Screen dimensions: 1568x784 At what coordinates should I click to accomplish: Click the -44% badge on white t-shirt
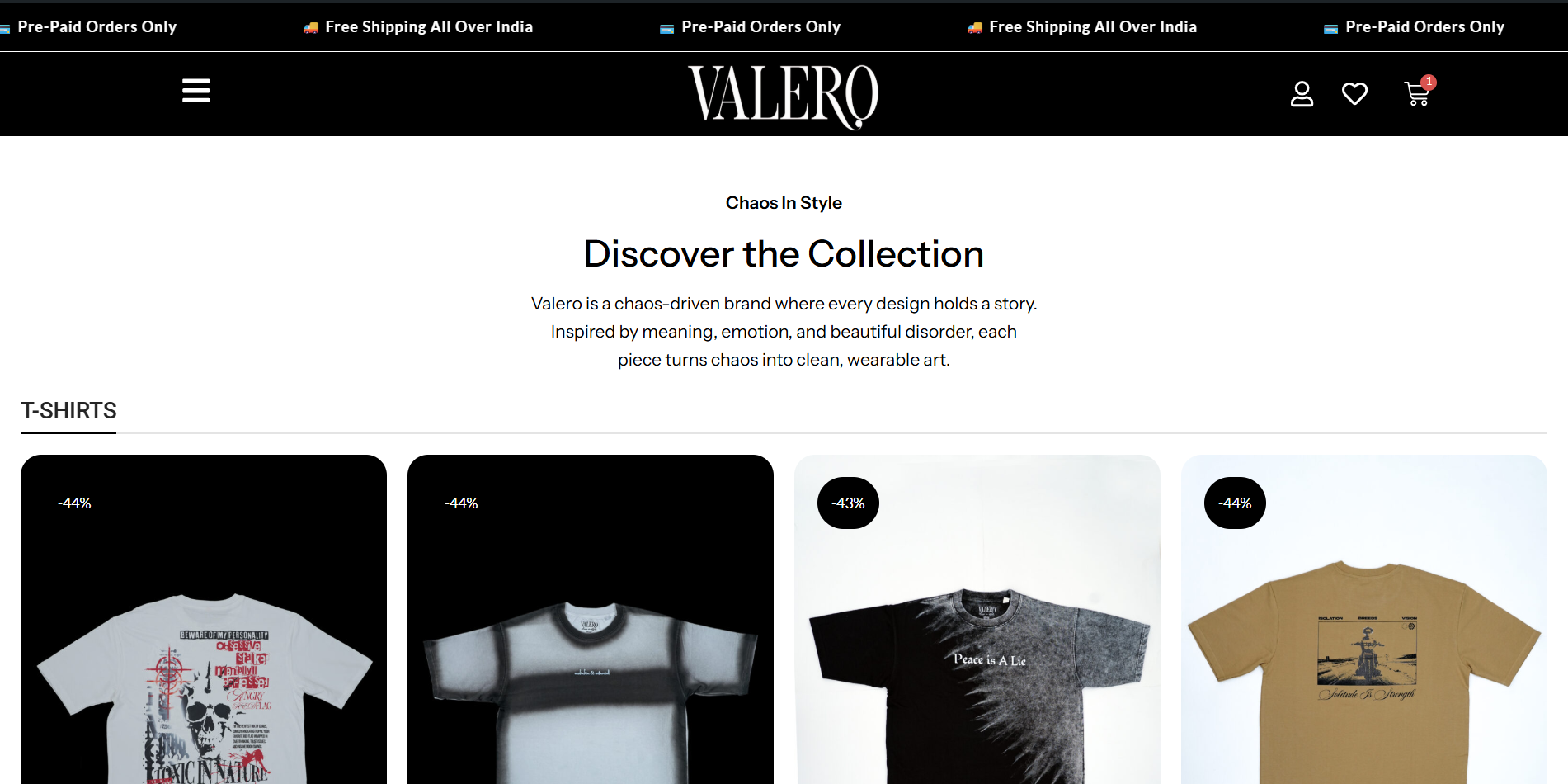(x=74, y=503)
